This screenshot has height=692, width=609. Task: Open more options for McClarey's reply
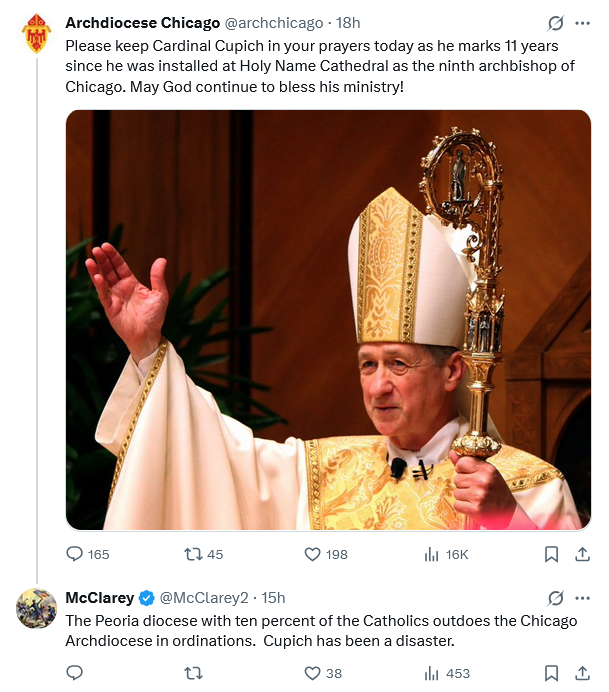click(x=583, y=598)
